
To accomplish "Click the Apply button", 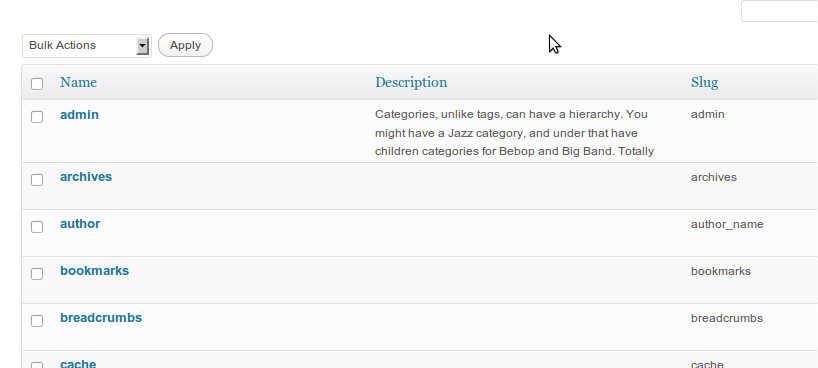I will (185, 45).
